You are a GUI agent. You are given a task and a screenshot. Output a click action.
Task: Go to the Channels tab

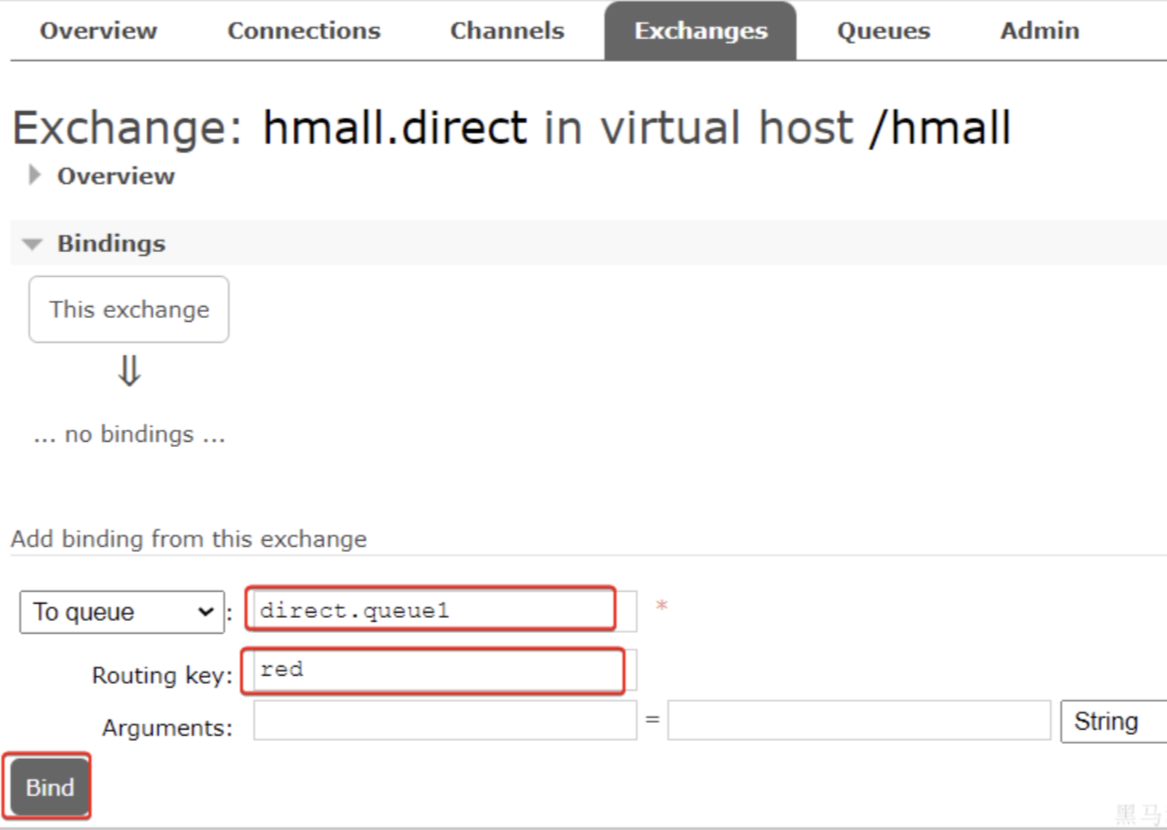[x=507, y=31]
